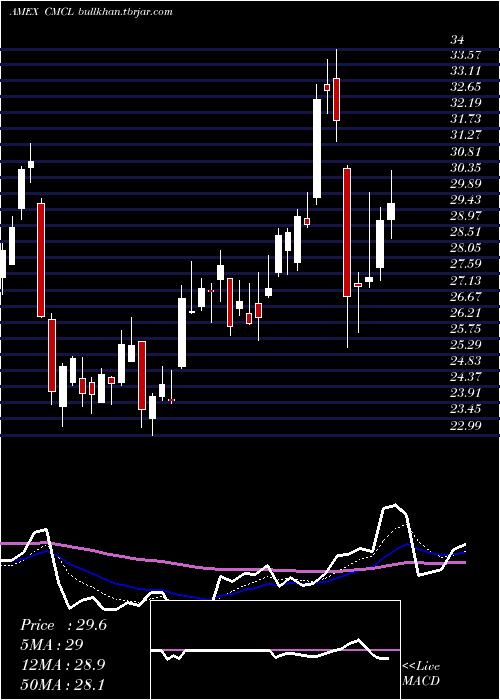The width and height of the screenshot is (500, 700).
Task: Click the 23.45 price axis label
Action: [x=465, y=409]
